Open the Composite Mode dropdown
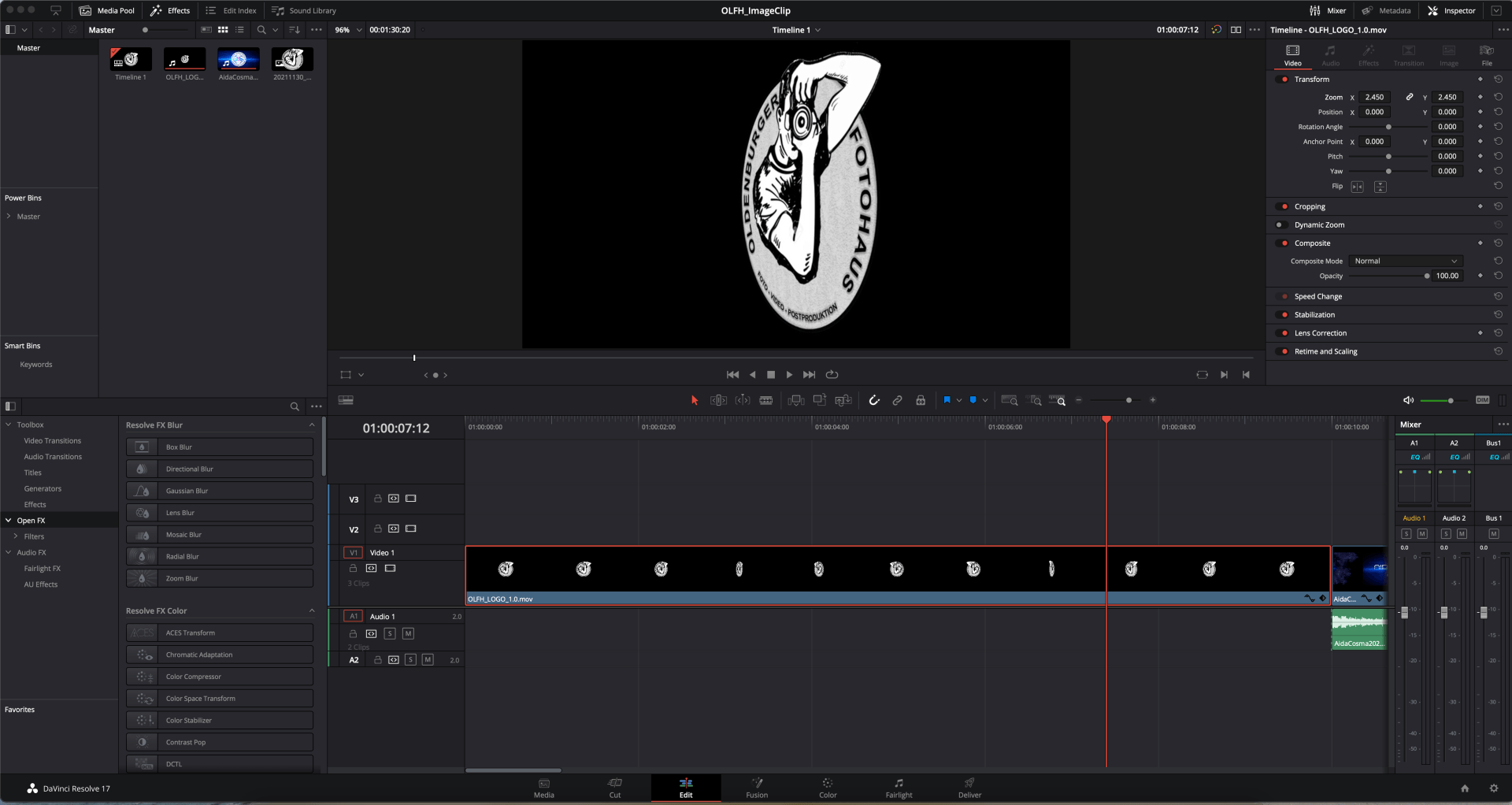The width and height of the screenshot is (1512, 805). point(1405,261)
